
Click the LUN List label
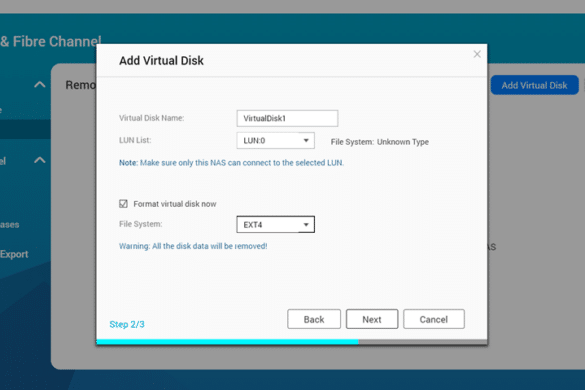coord(135,140)
